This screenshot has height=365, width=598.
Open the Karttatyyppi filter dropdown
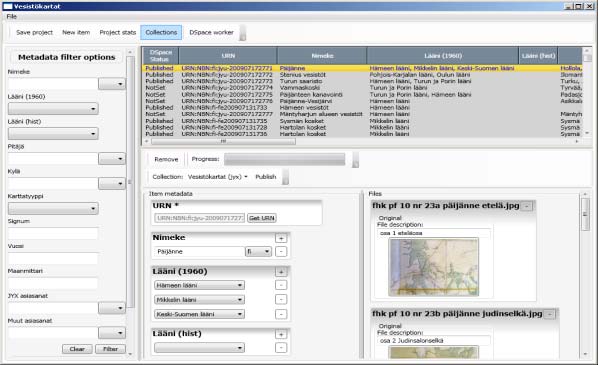tap(53, 208)
